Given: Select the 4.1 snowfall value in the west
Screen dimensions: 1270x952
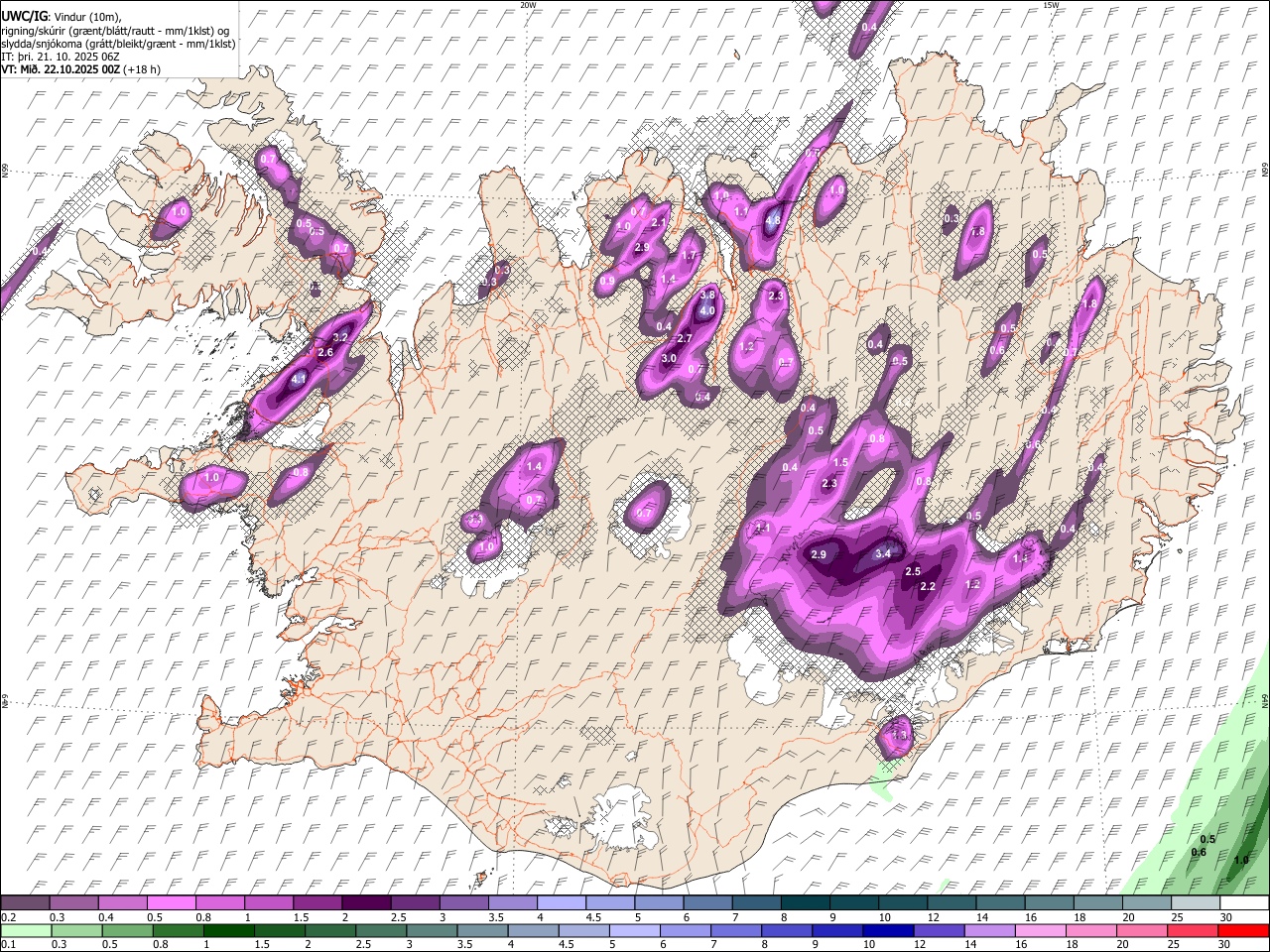Looking at the screenshot, I should point(300,379).
